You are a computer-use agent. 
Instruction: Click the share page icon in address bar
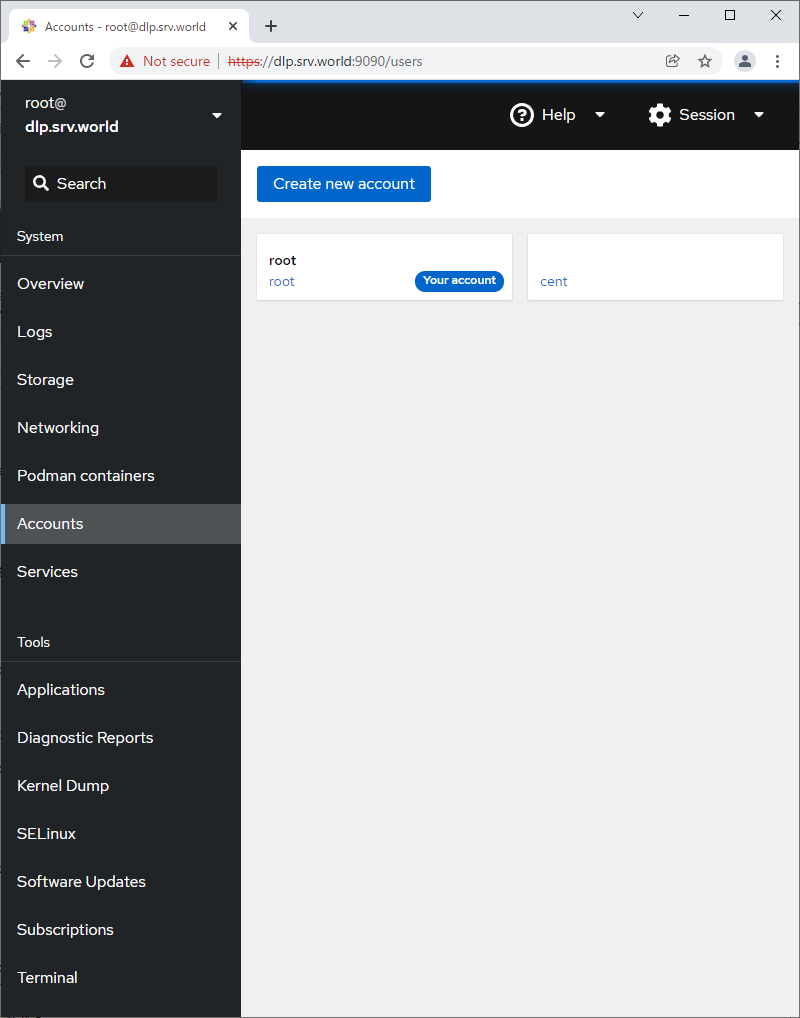(673, 61)
